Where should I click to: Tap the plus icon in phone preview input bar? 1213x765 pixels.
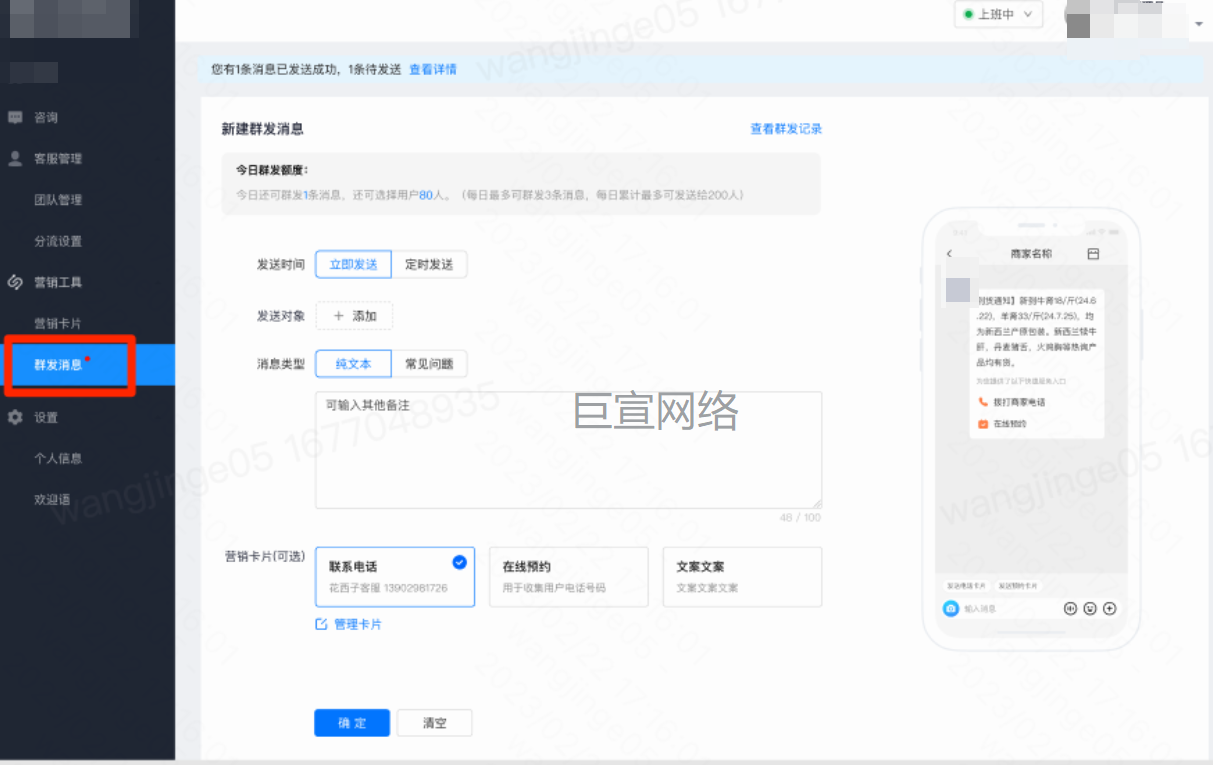click(x=1109, y=608)
